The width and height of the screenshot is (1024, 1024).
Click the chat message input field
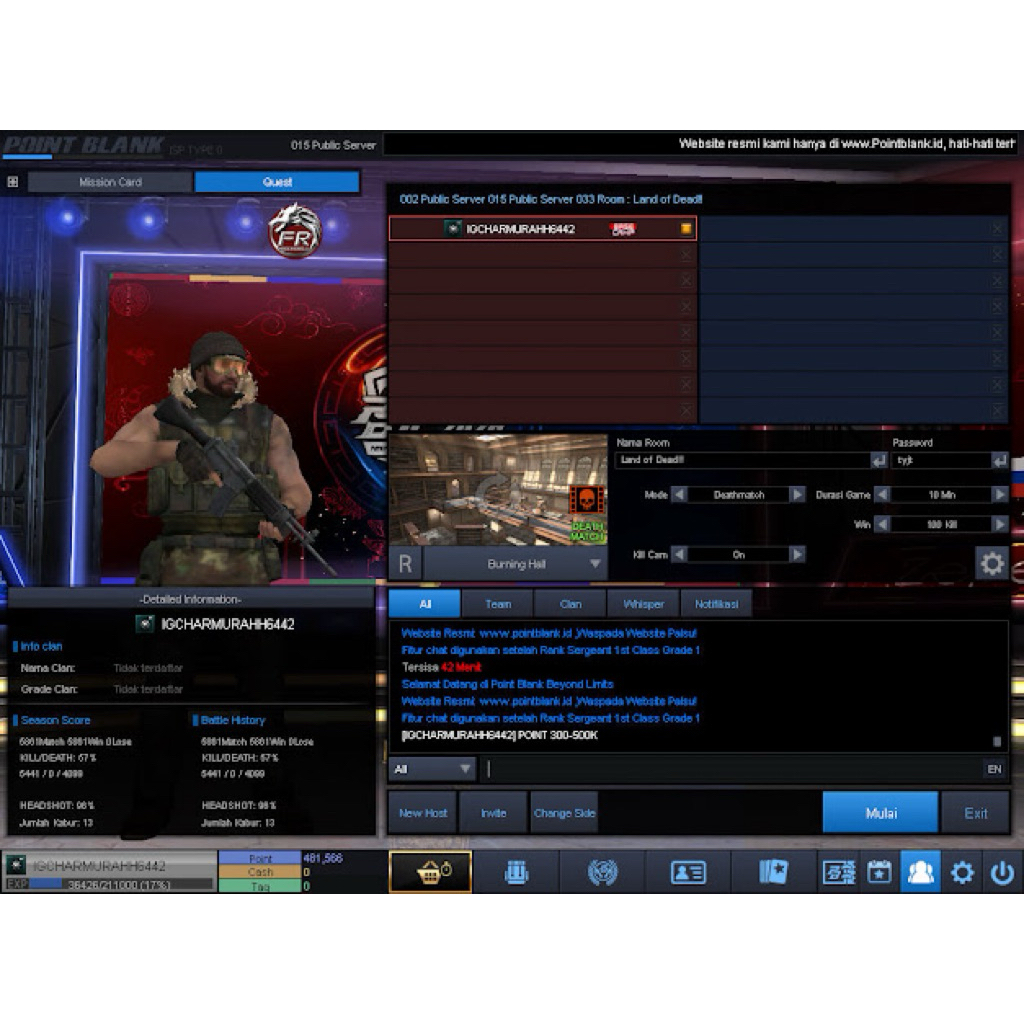731,769
